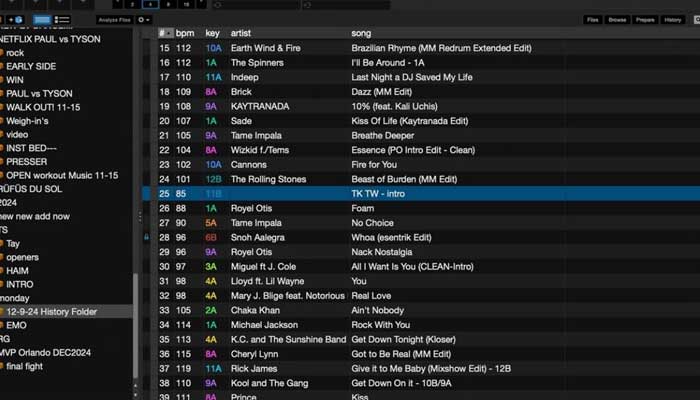
Task: Open the Browse panel tab
Action: click(617, 19)
